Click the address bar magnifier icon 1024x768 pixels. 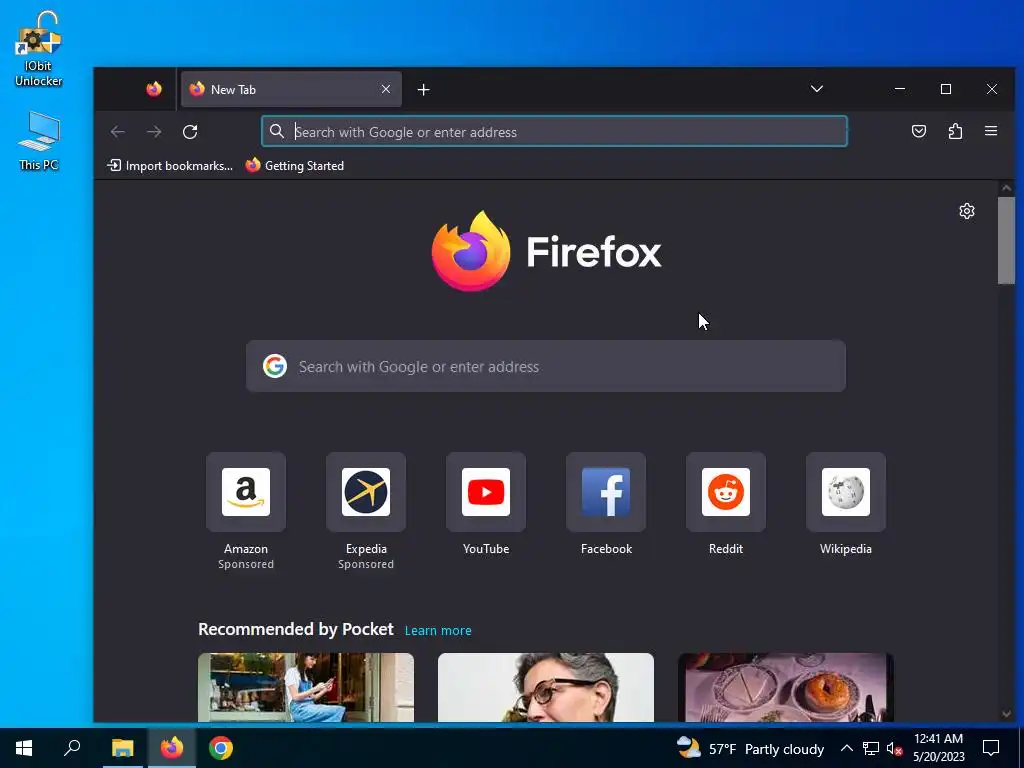pyautogui.click(x=277, y=131)
